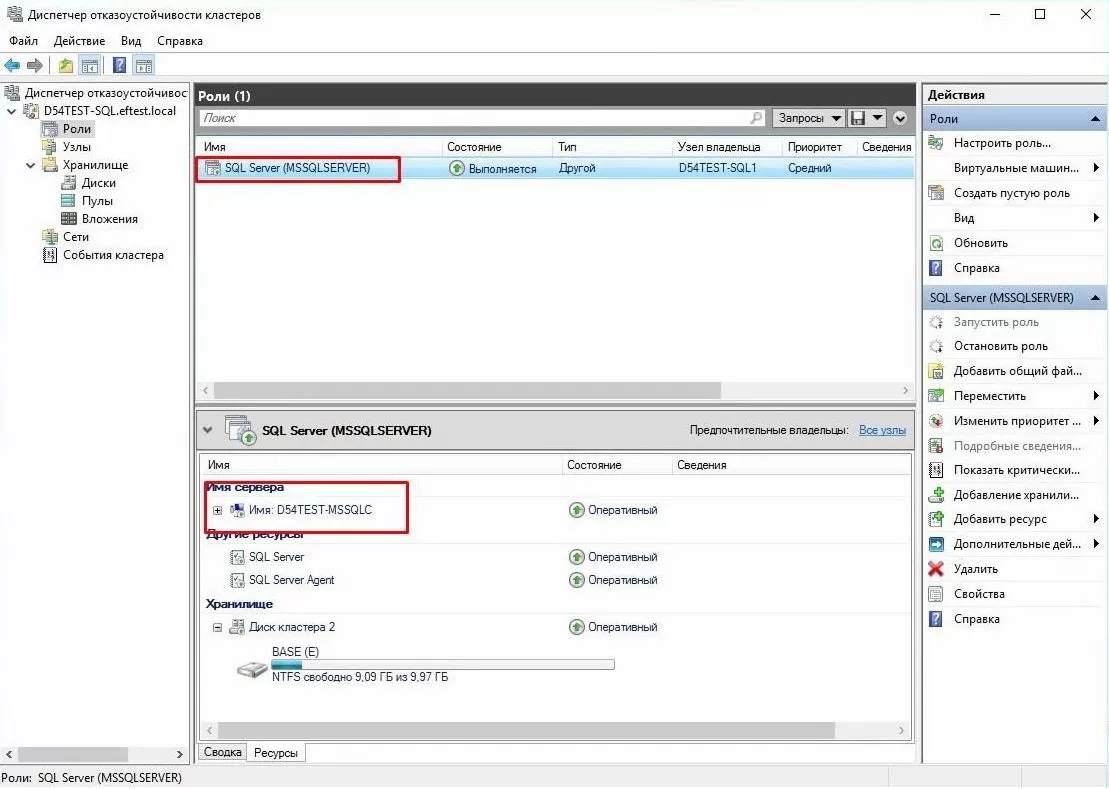Click the Свойства icon
The height and width of the screenshot is (789, 1109).
tap(936, 594)
